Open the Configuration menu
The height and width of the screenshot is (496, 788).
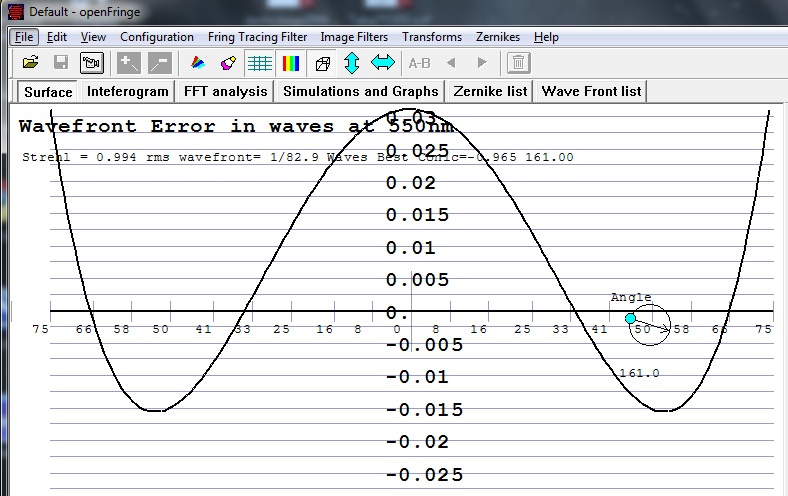click(157, 37)
